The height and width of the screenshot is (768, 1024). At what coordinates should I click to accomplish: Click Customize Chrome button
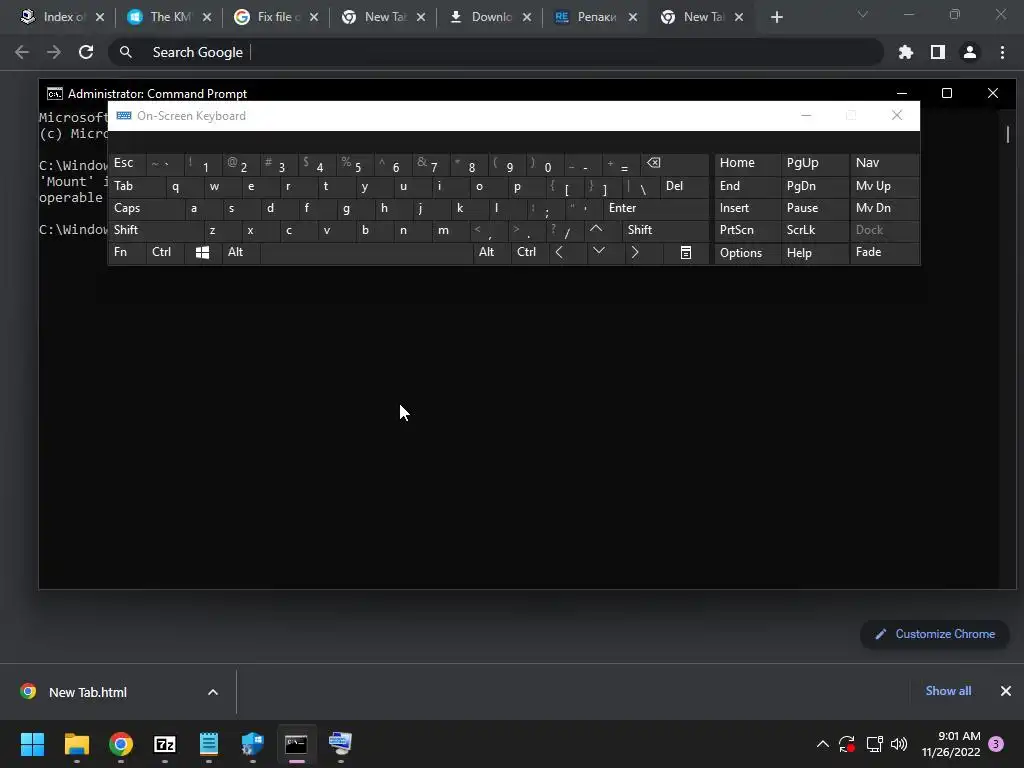point(935,634)
